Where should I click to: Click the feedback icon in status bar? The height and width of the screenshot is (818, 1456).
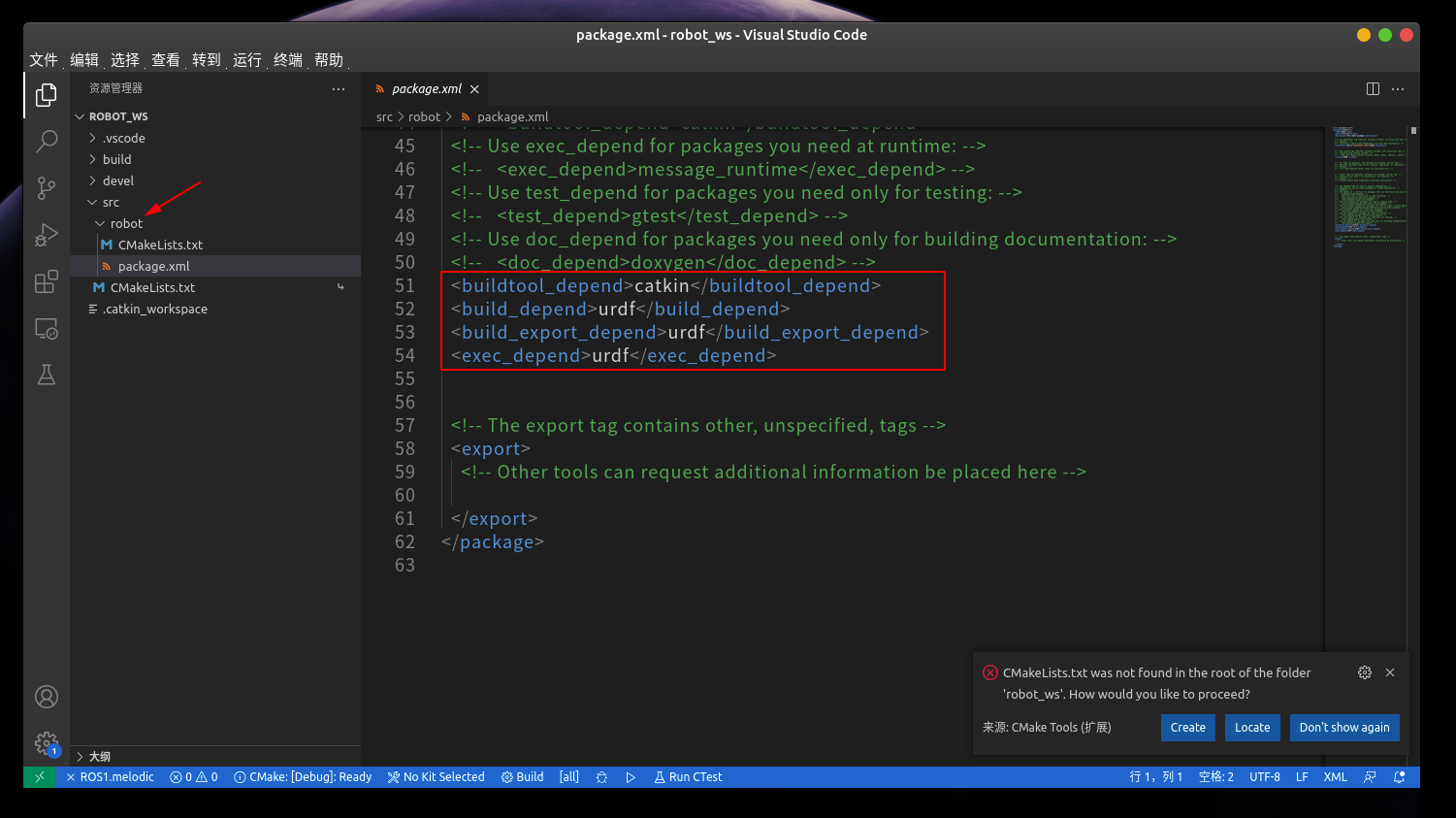tap(1370, 777)
